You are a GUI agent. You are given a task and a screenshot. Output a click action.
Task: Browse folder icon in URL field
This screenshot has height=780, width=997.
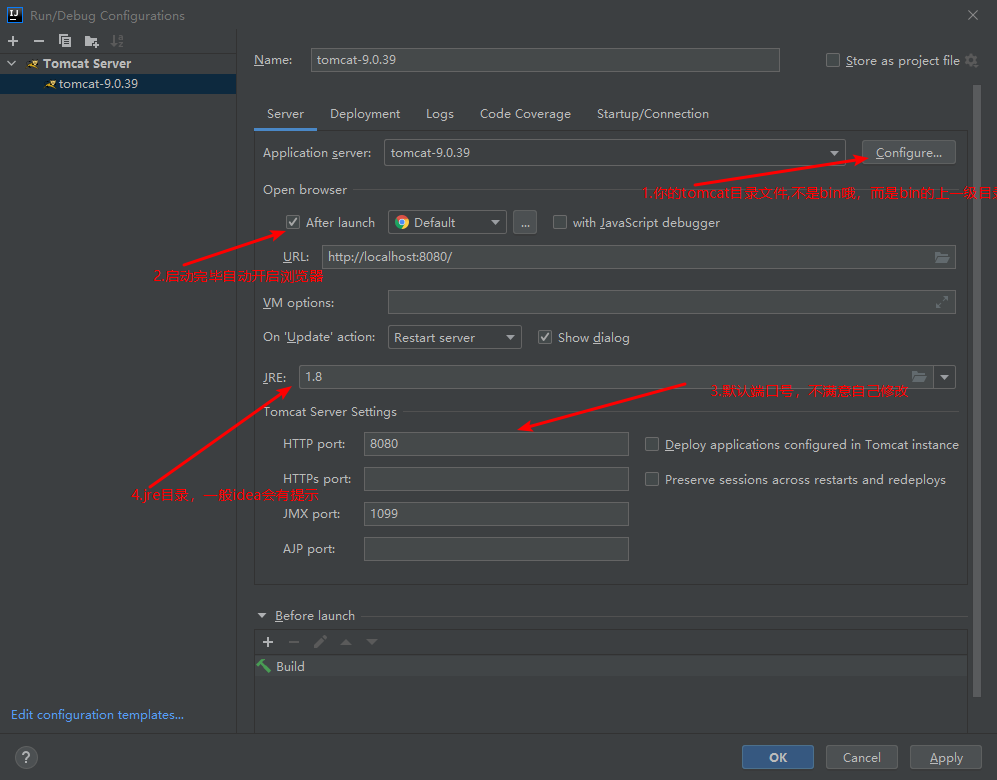click(942, 257)
